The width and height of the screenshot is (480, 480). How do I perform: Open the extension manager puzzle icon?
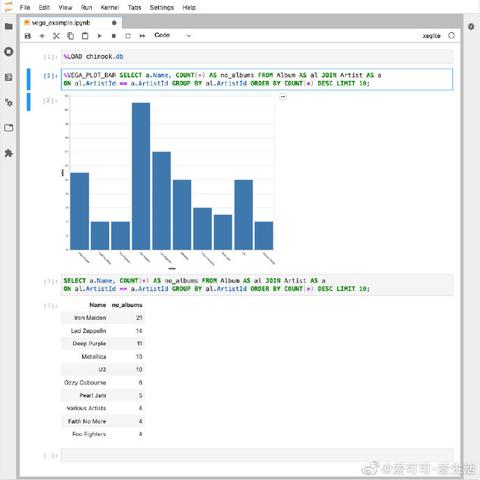pos(9,153)
